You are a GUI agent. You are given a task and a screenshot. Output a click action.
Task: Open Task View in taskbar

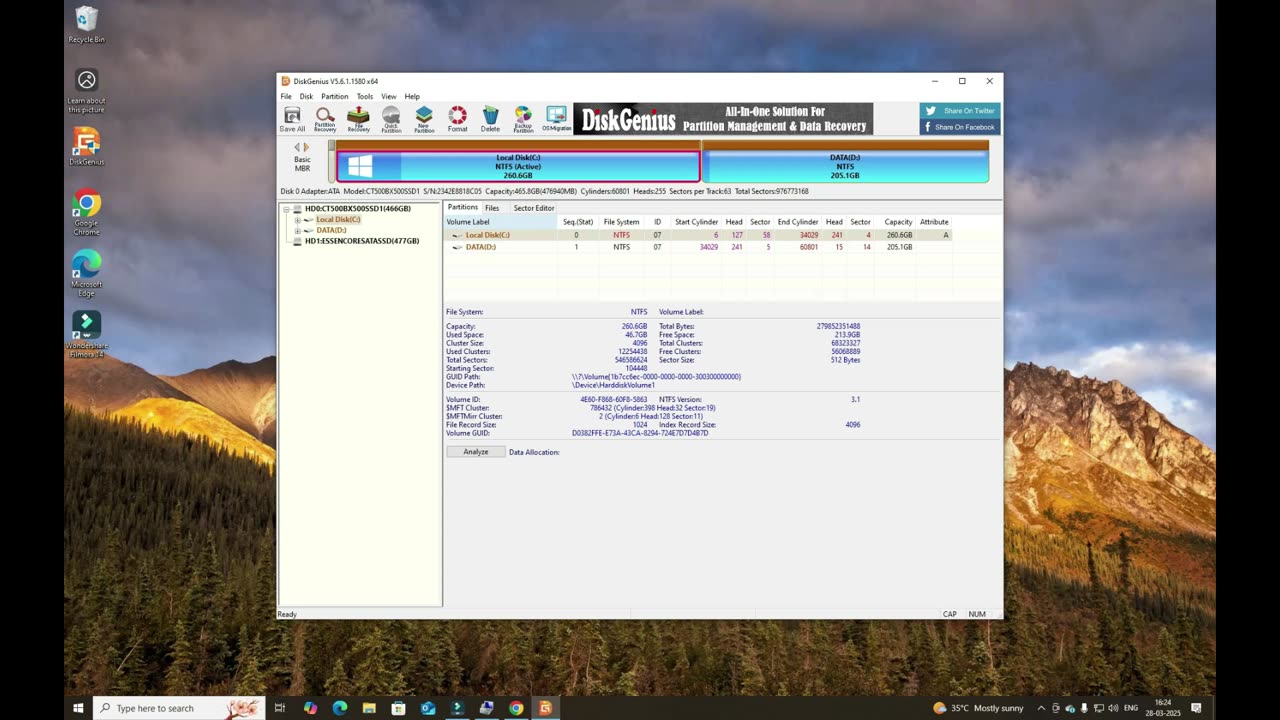[x=280, y=708]
